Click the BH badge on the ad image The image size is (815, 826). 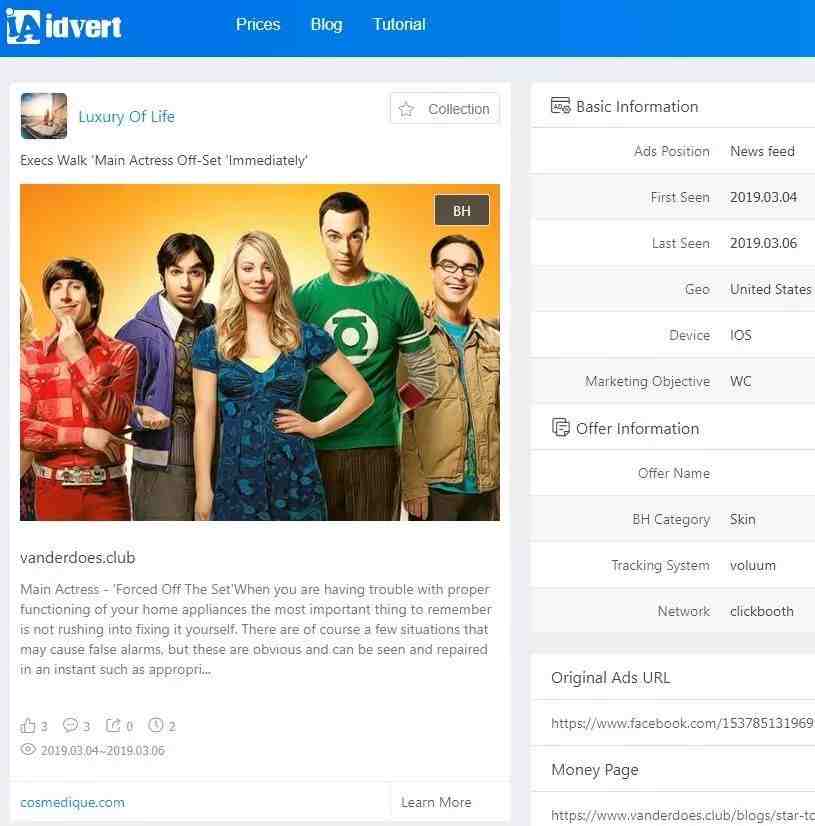point(461,211)
